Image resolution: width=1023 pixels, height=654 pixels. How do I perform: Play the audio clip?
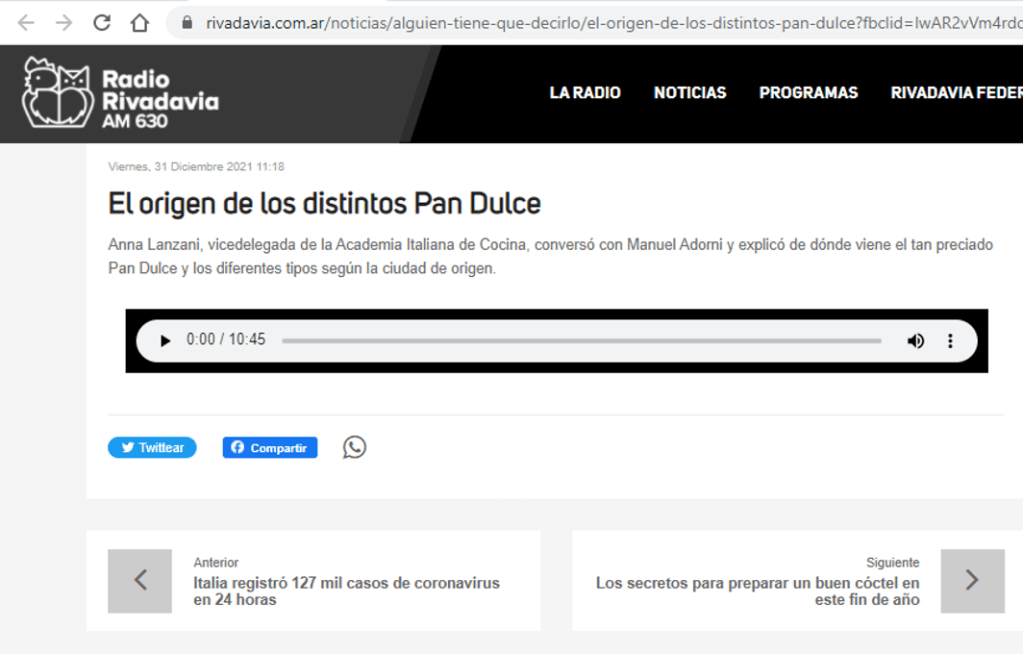[x=166, y=340]
